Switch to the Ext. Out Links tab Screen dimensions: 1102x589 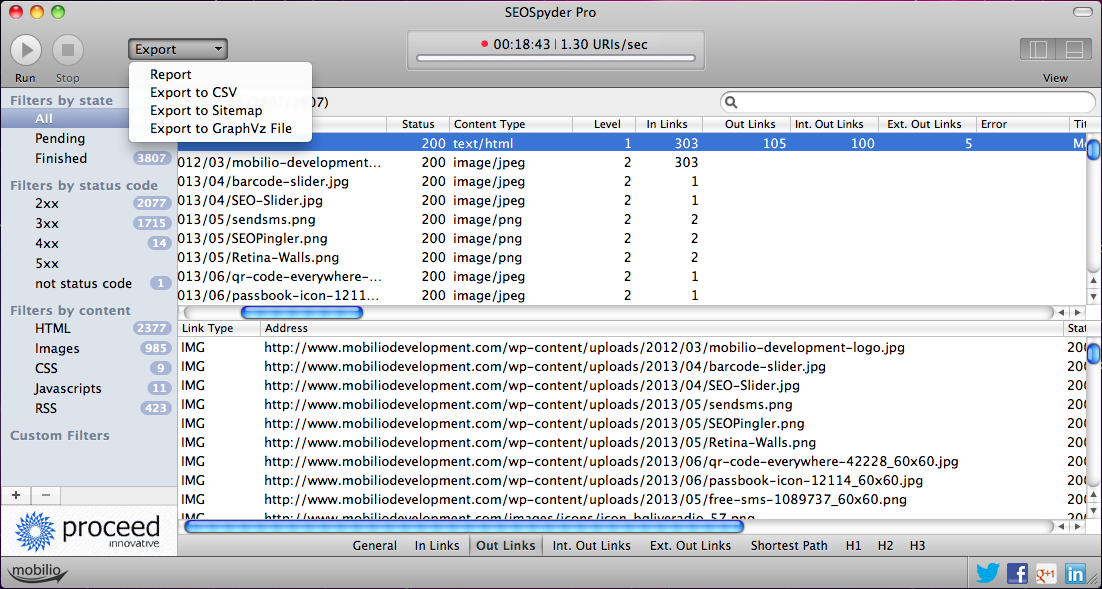point(690,545)
